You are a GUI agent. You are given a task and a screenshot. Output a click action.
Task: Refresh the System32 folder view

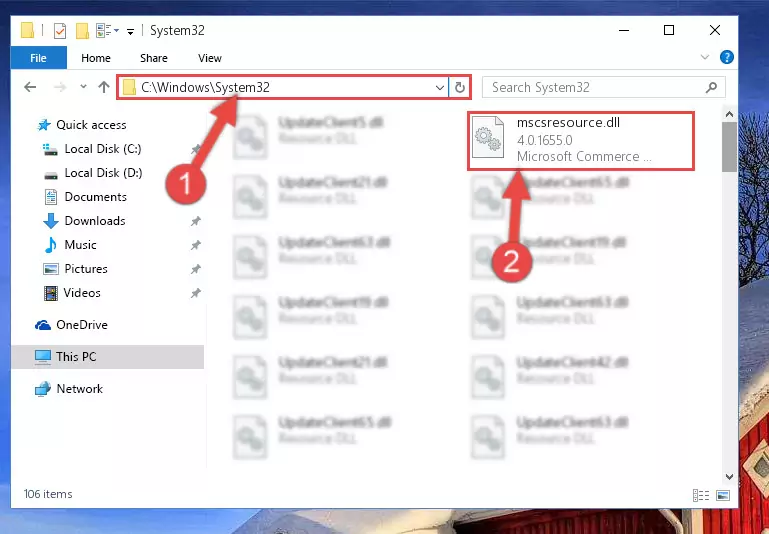(x=460, y=88)
